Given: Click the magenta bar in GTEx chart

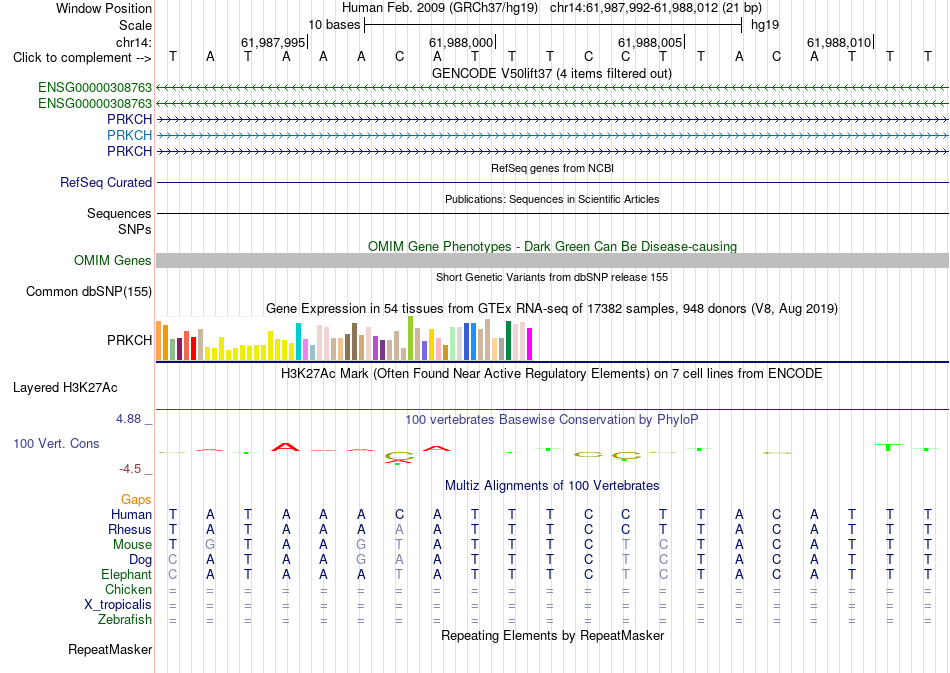Looking at the screenshot, I should 530,344.
